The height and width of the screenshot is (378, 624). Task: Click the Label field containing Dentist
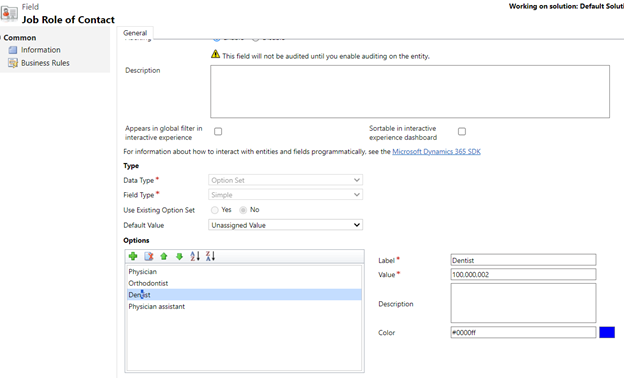(523, 260)
